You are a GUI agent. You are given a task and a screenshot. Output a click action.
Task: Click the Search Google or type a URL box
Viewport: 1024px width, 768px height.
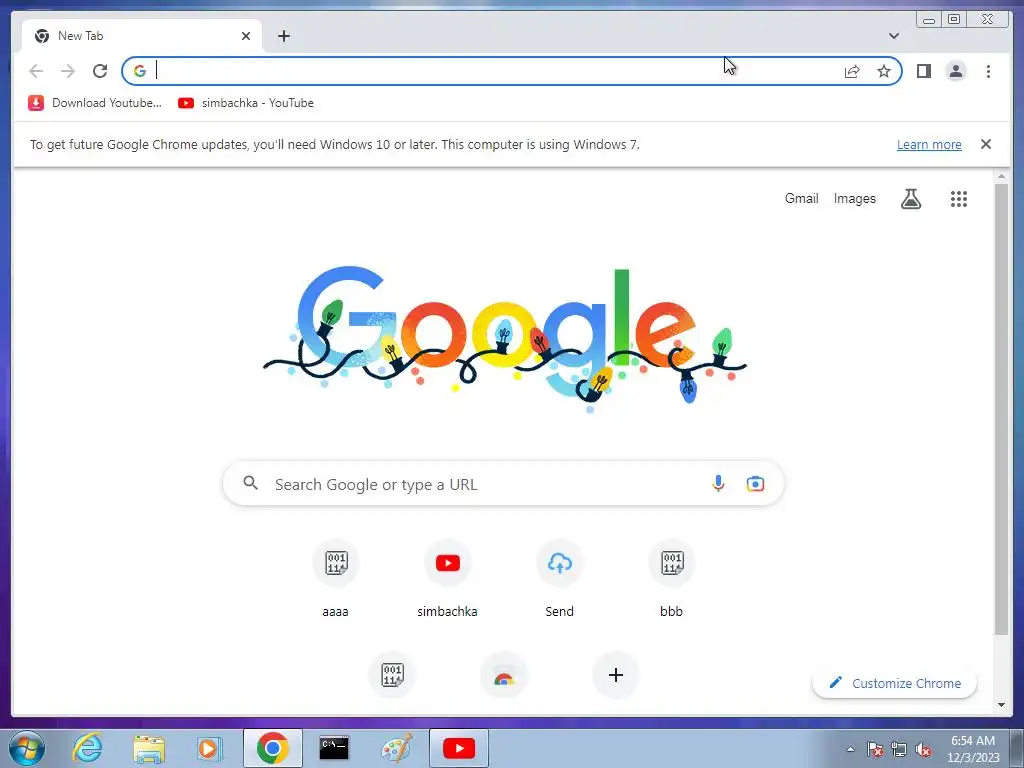click(x=503, y=484)
